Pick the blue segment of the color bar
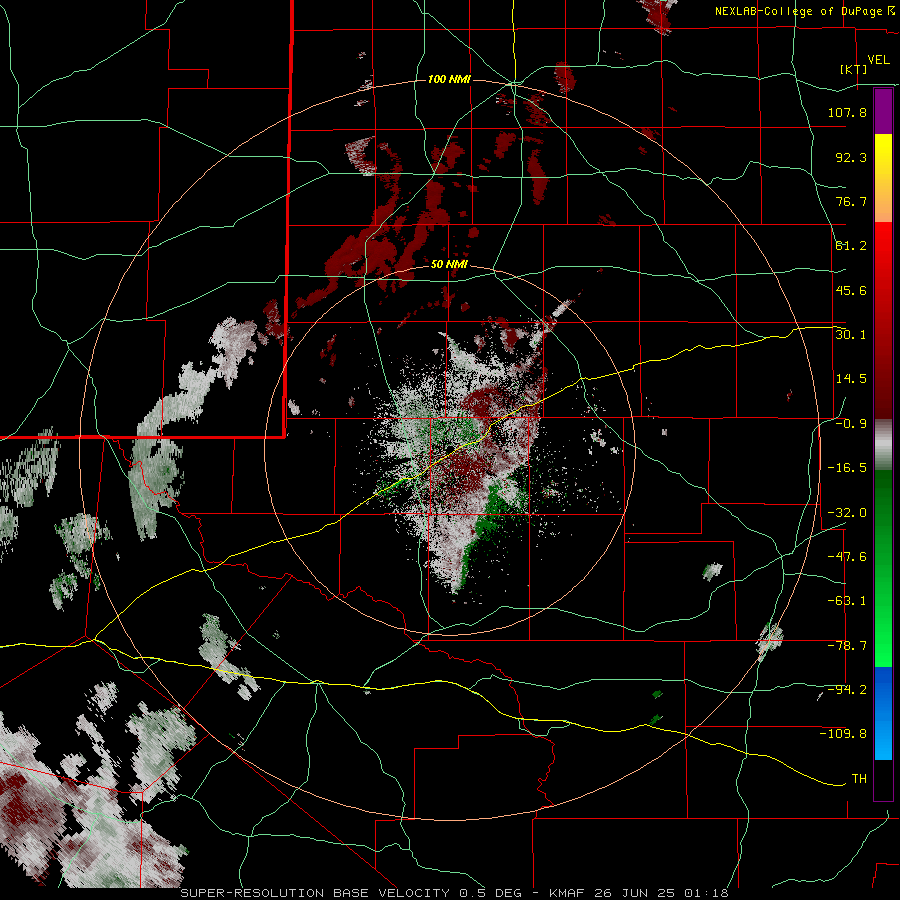 883,713
